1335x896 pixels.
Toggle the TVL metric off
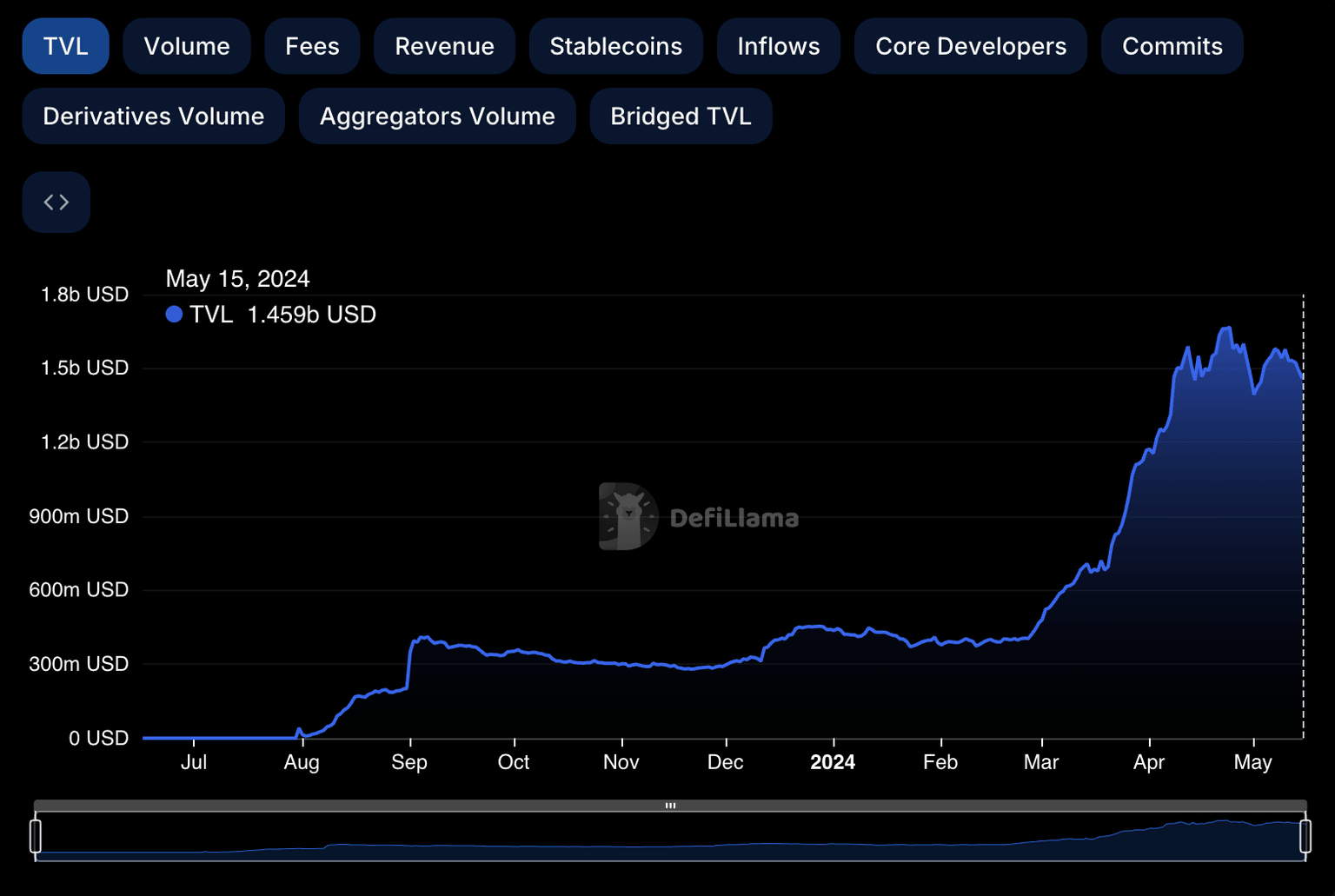click(x=65, y=46)
